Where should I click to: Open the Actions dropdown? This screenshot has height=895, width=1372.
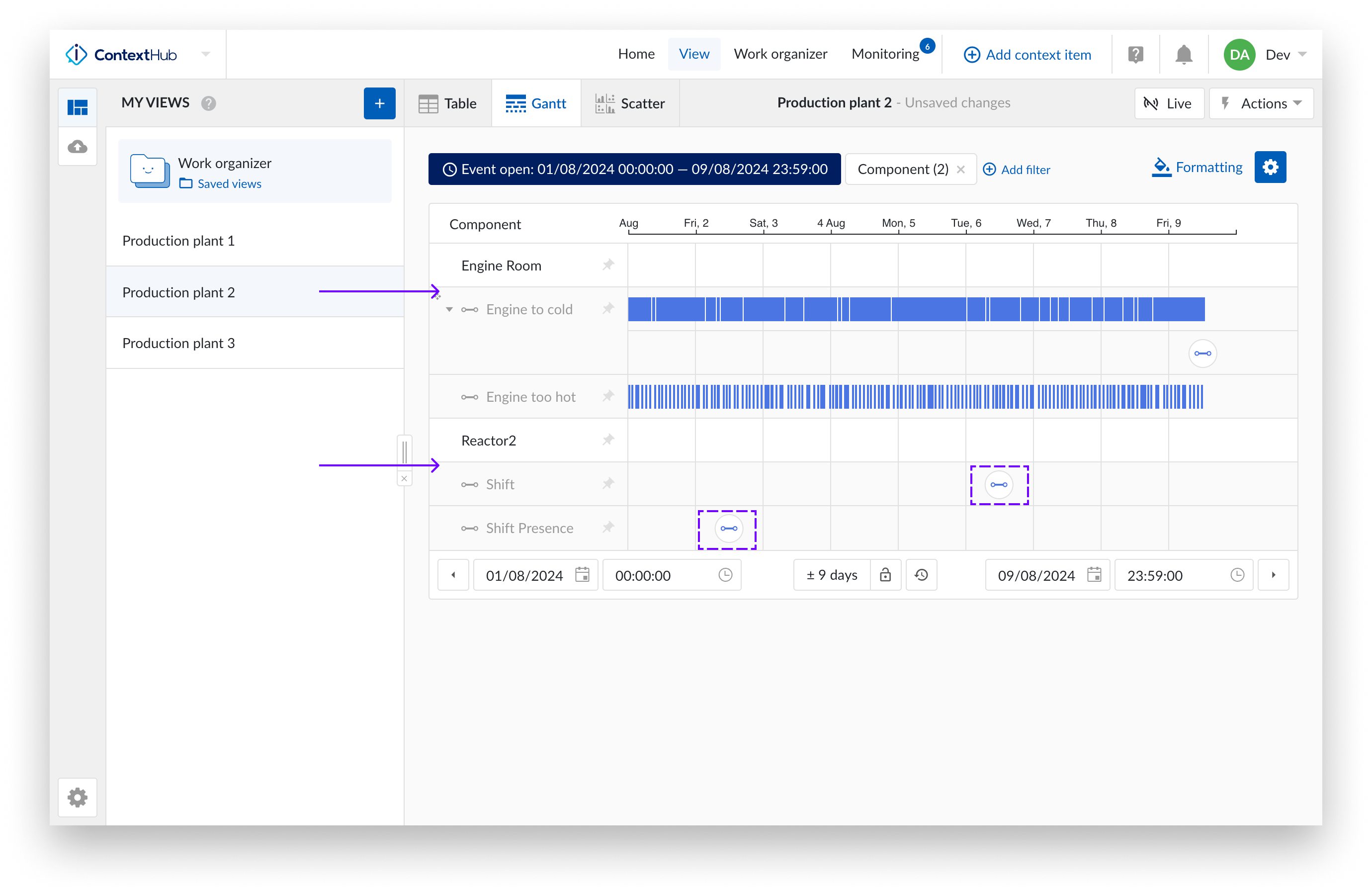click(1261, 103)
